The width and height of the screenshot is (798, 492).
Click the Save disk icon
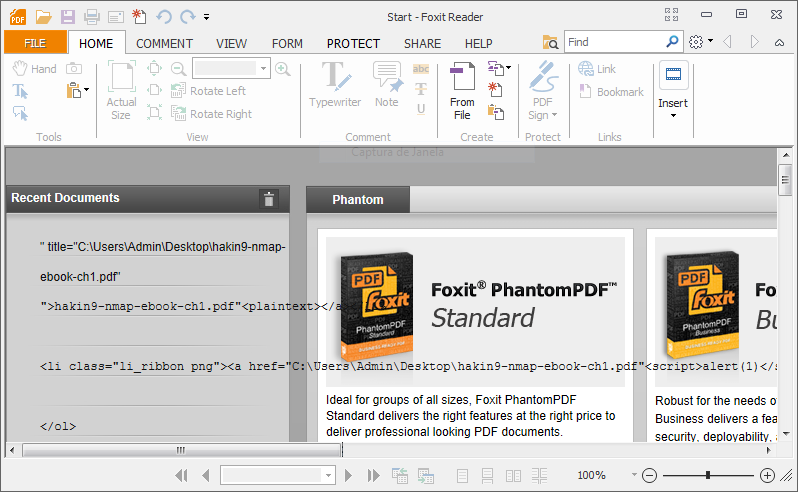(x=68, y=17)
